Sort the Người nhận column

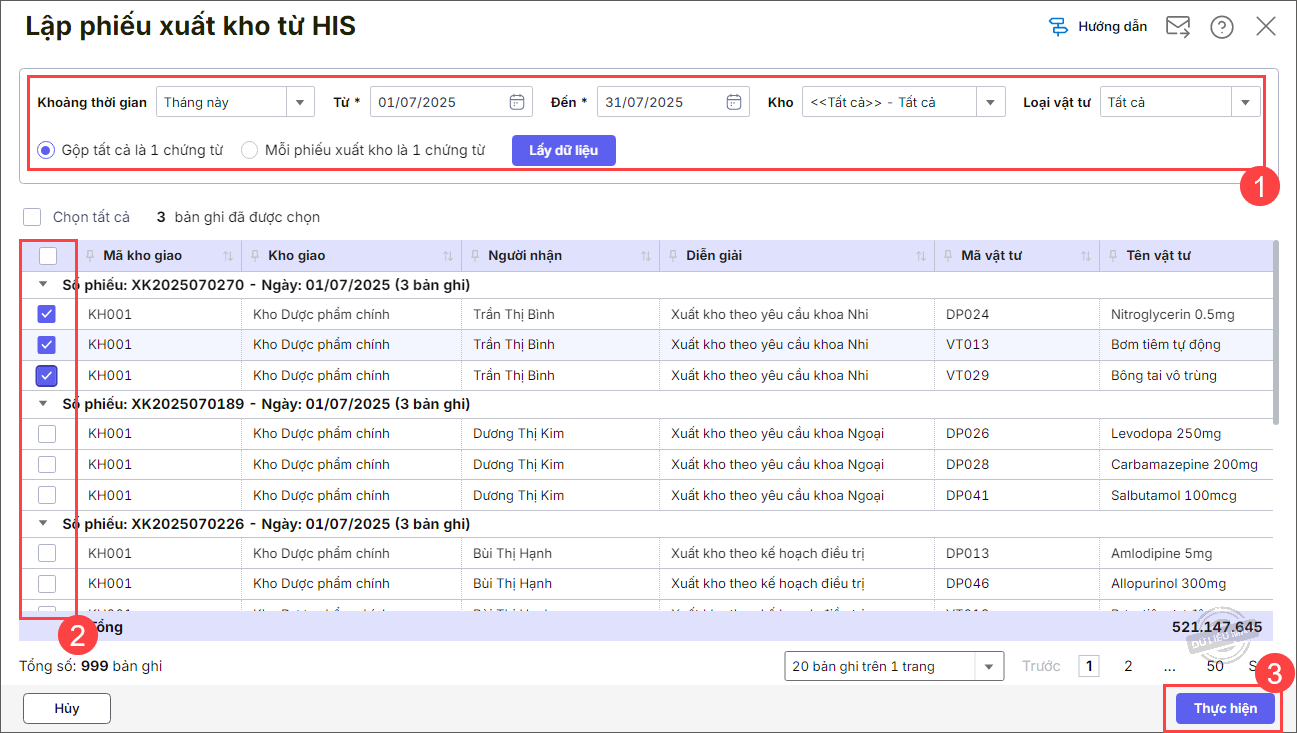646,256
